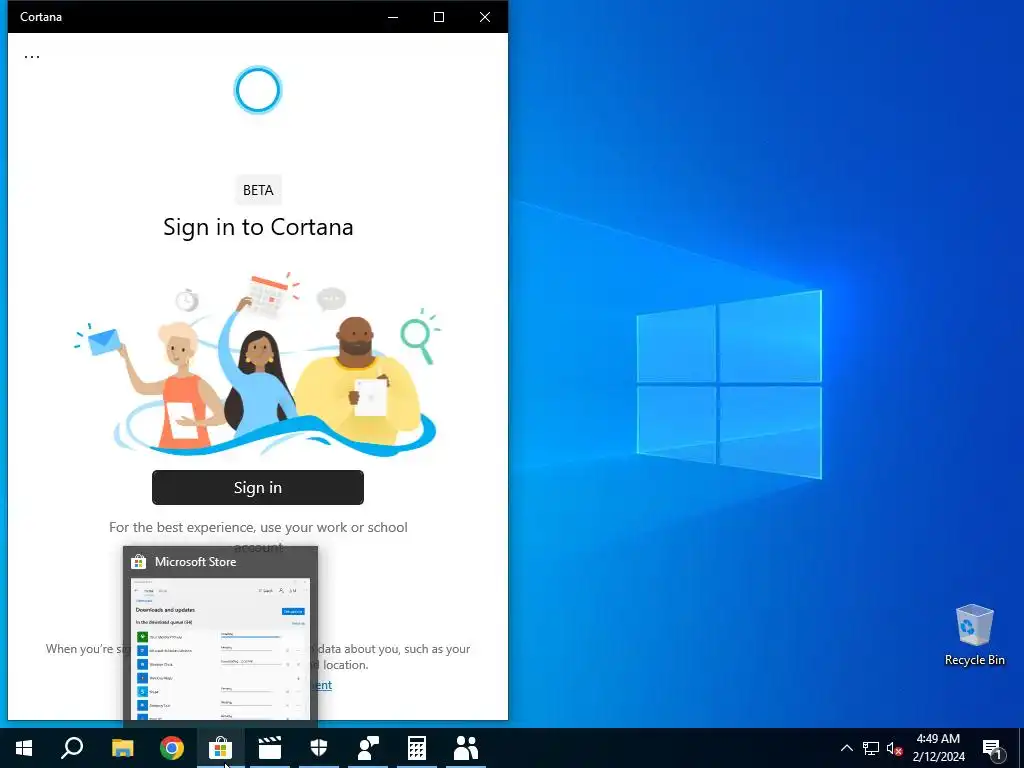Open Calculator from taskbar
1024x768 pixels.
[417, 748]
